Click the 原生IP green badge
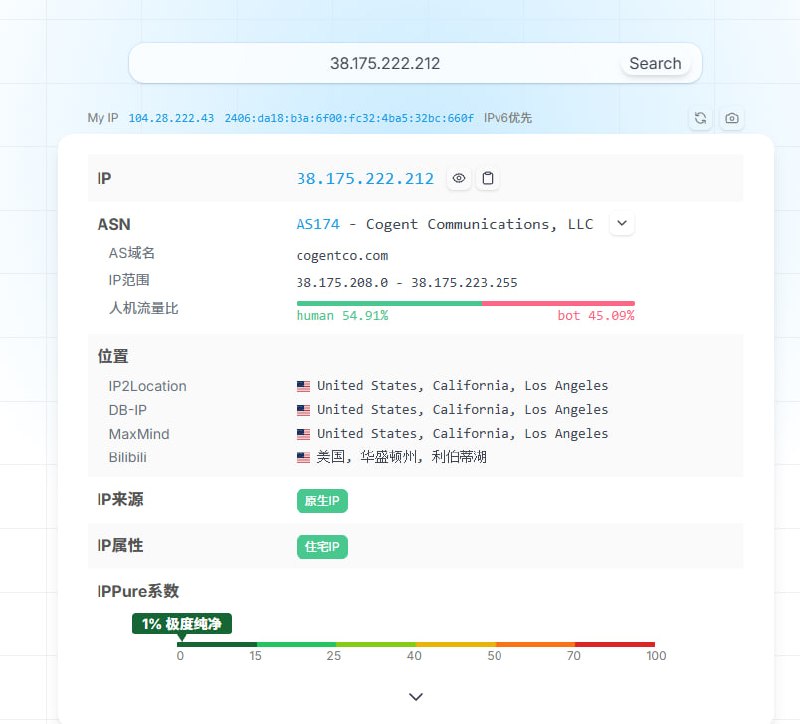Screen dimensions: 800x724 [322, 501]
